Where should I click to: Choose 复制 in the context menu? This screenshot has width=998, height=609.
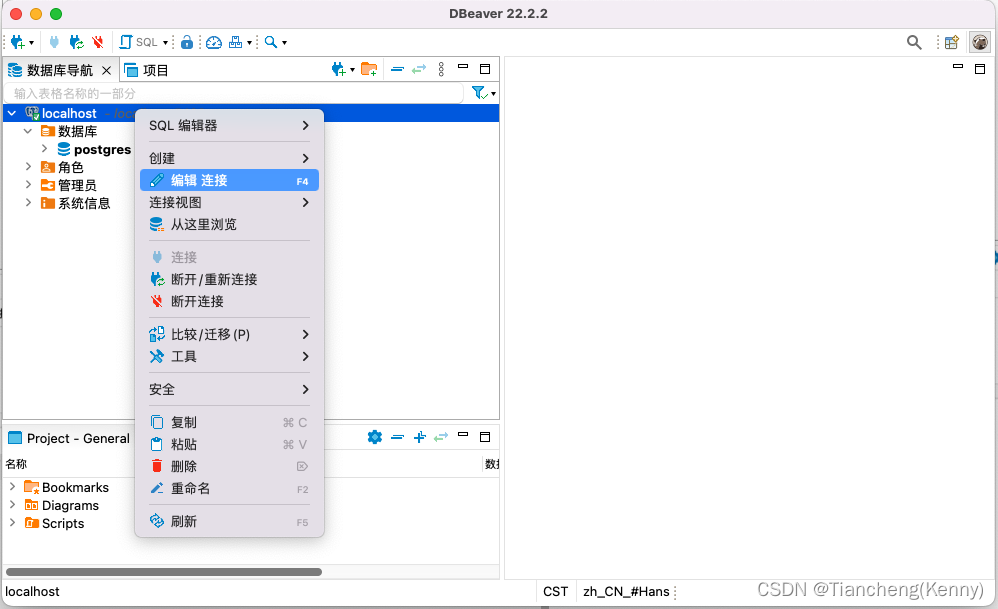(229, 423)
